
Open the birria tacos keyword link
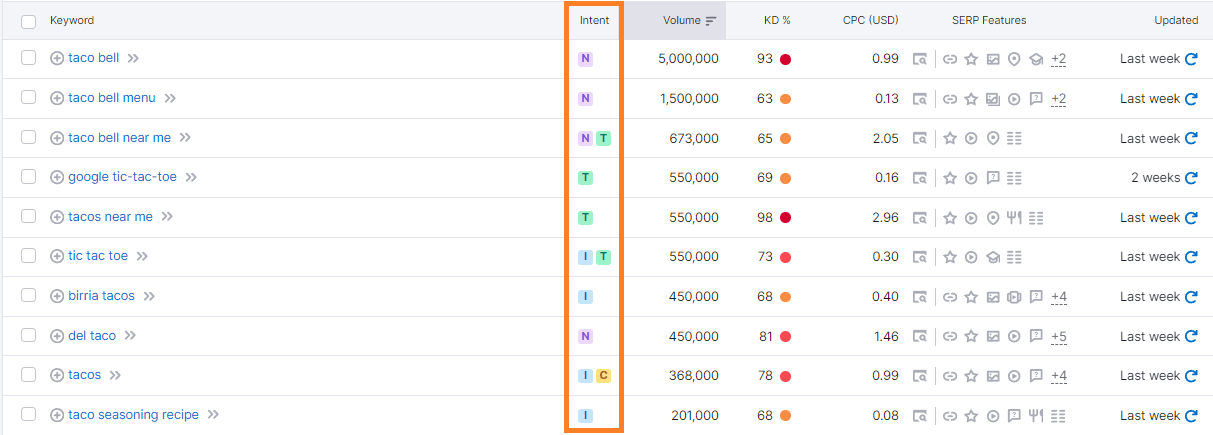click(101, 296)
